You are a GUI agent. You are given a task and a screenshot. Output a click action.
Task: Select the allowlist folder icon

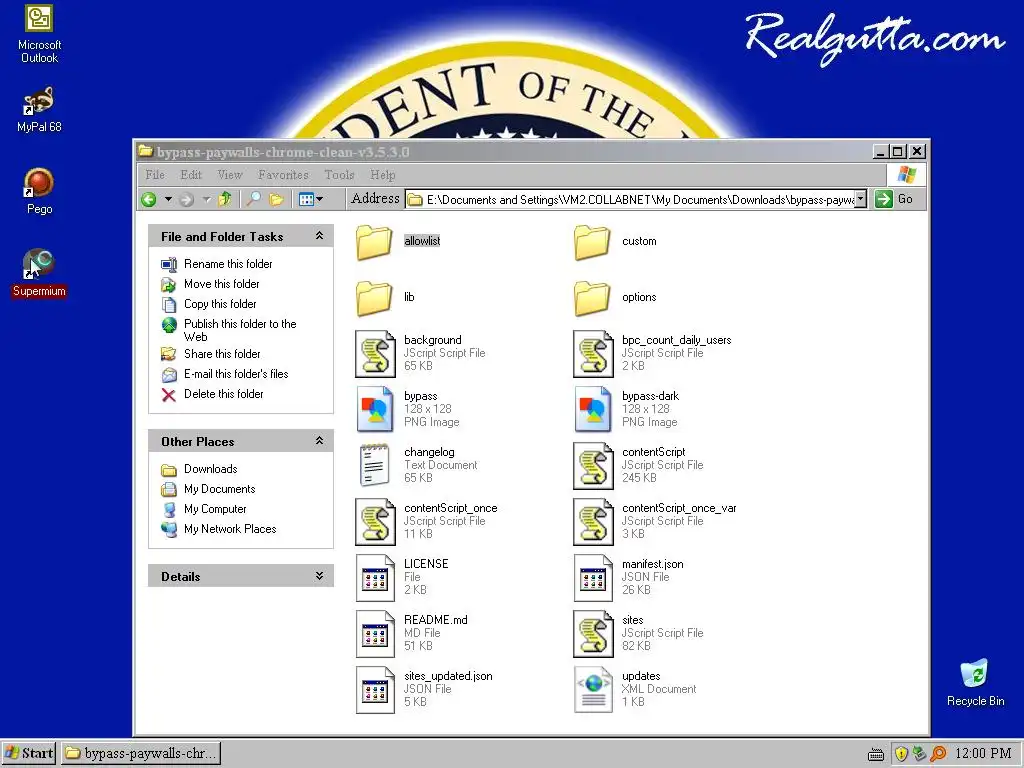pyautogui.click(x=374, y=242)
